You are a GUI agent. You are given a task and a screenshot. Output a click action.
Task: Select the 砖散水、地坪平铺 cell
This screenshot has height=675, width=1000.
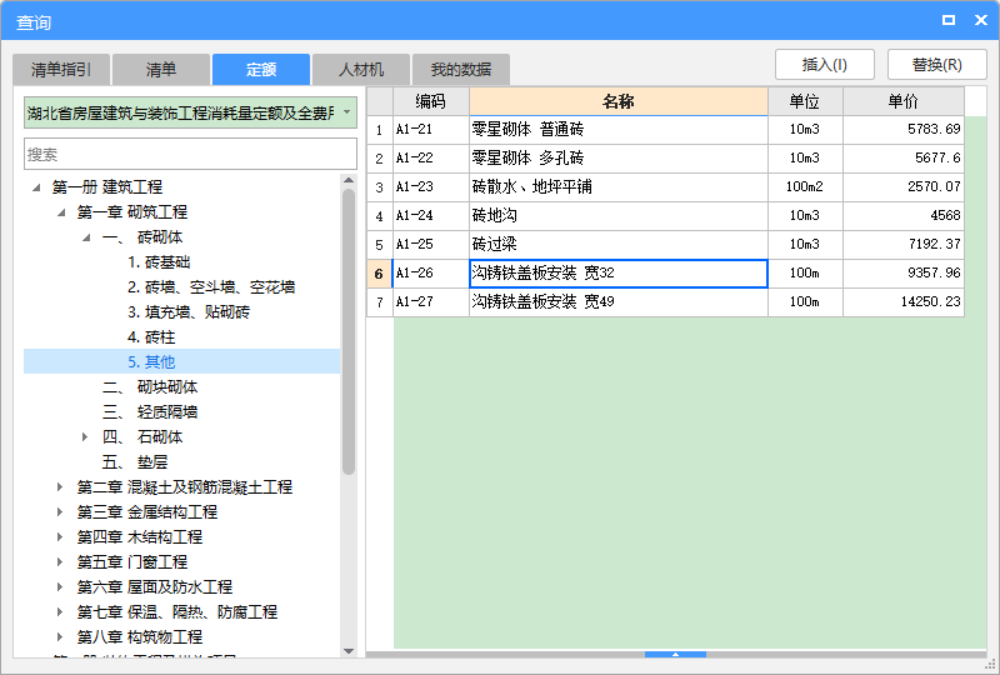tap(618, 187)
